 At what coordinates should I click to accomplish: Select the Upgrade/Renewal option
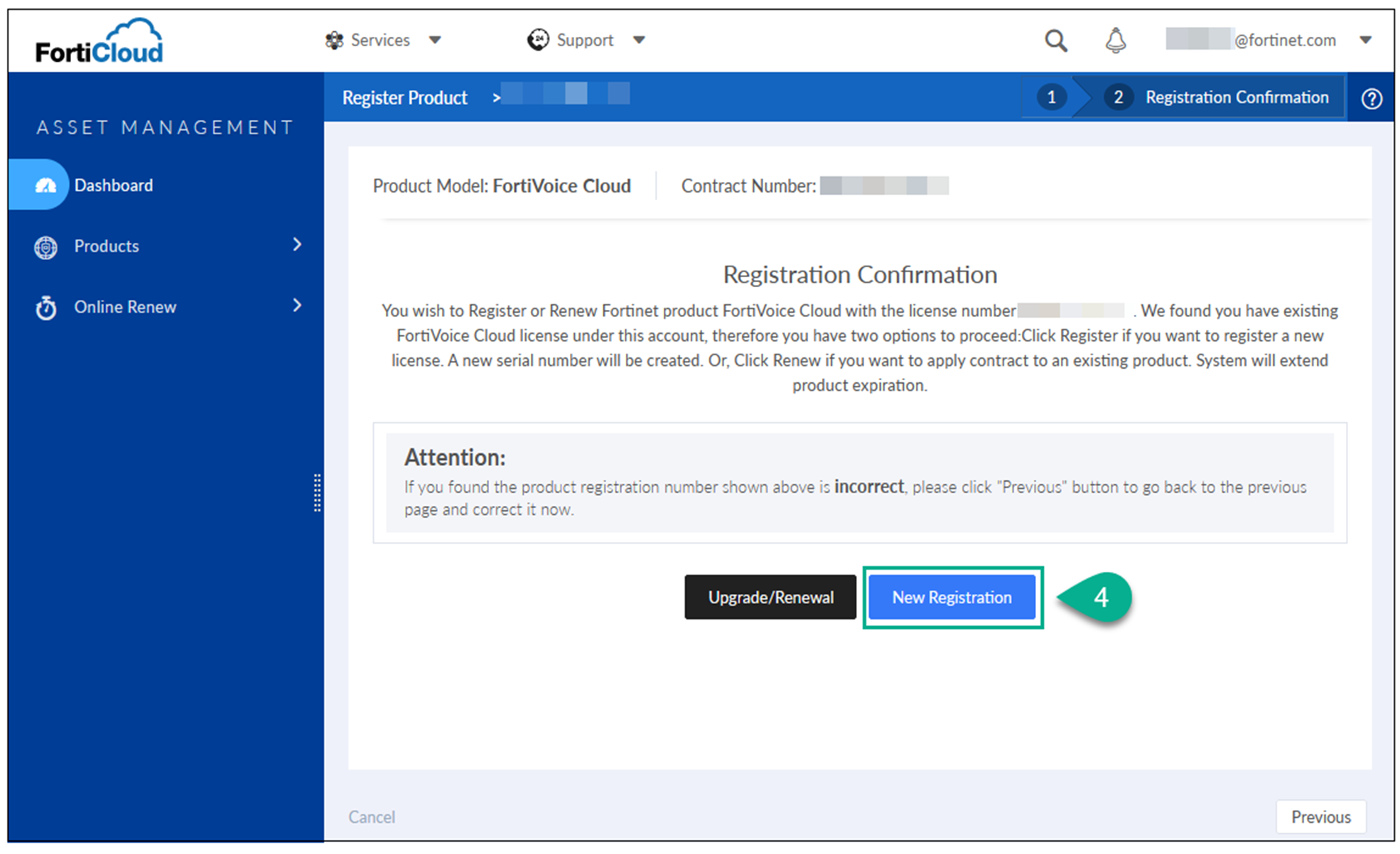click(x=770, y=598)
